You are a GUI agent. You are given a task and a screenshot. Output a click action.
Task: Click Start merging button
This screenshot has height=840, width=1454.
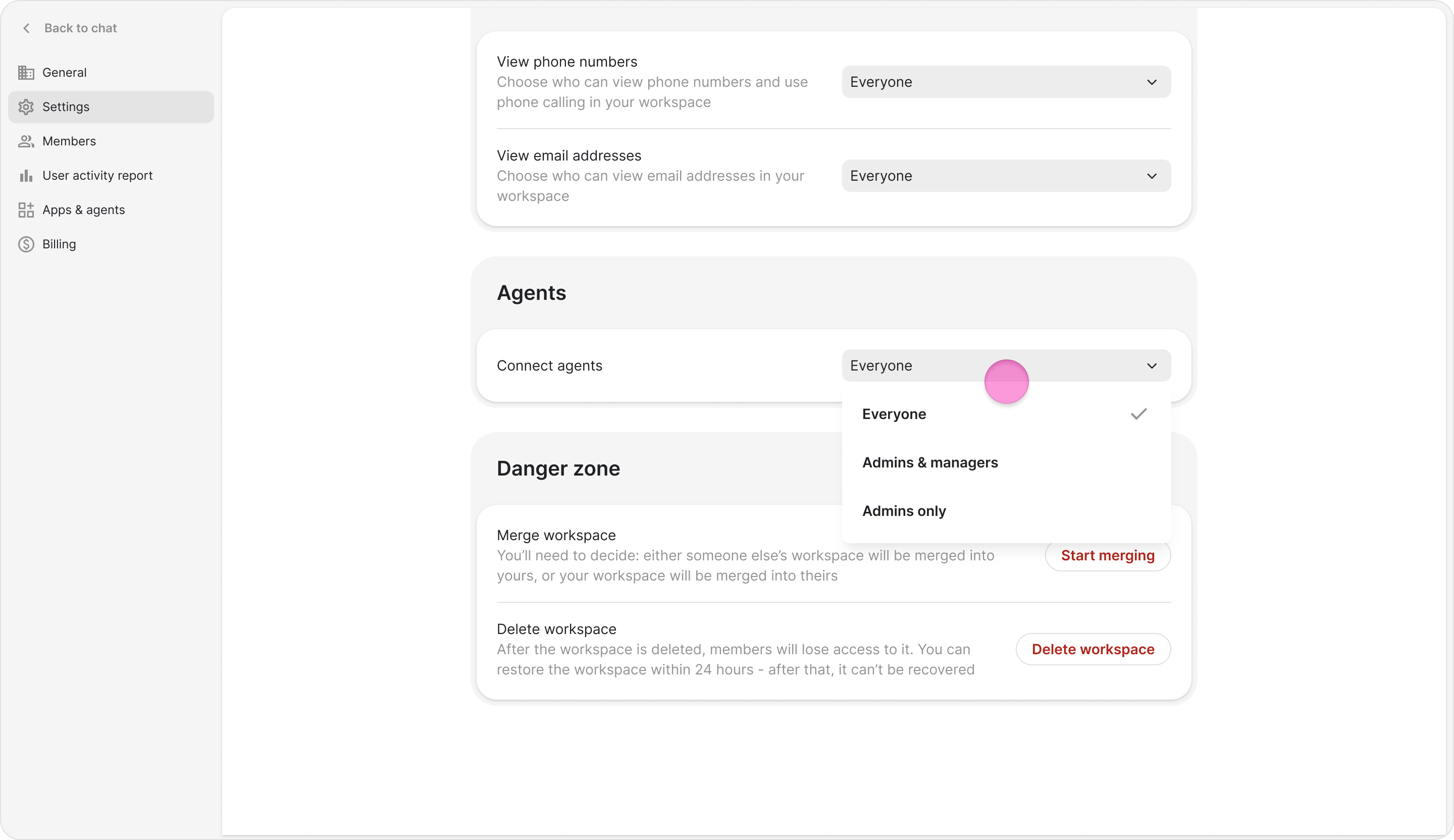tap(1108, 556)
